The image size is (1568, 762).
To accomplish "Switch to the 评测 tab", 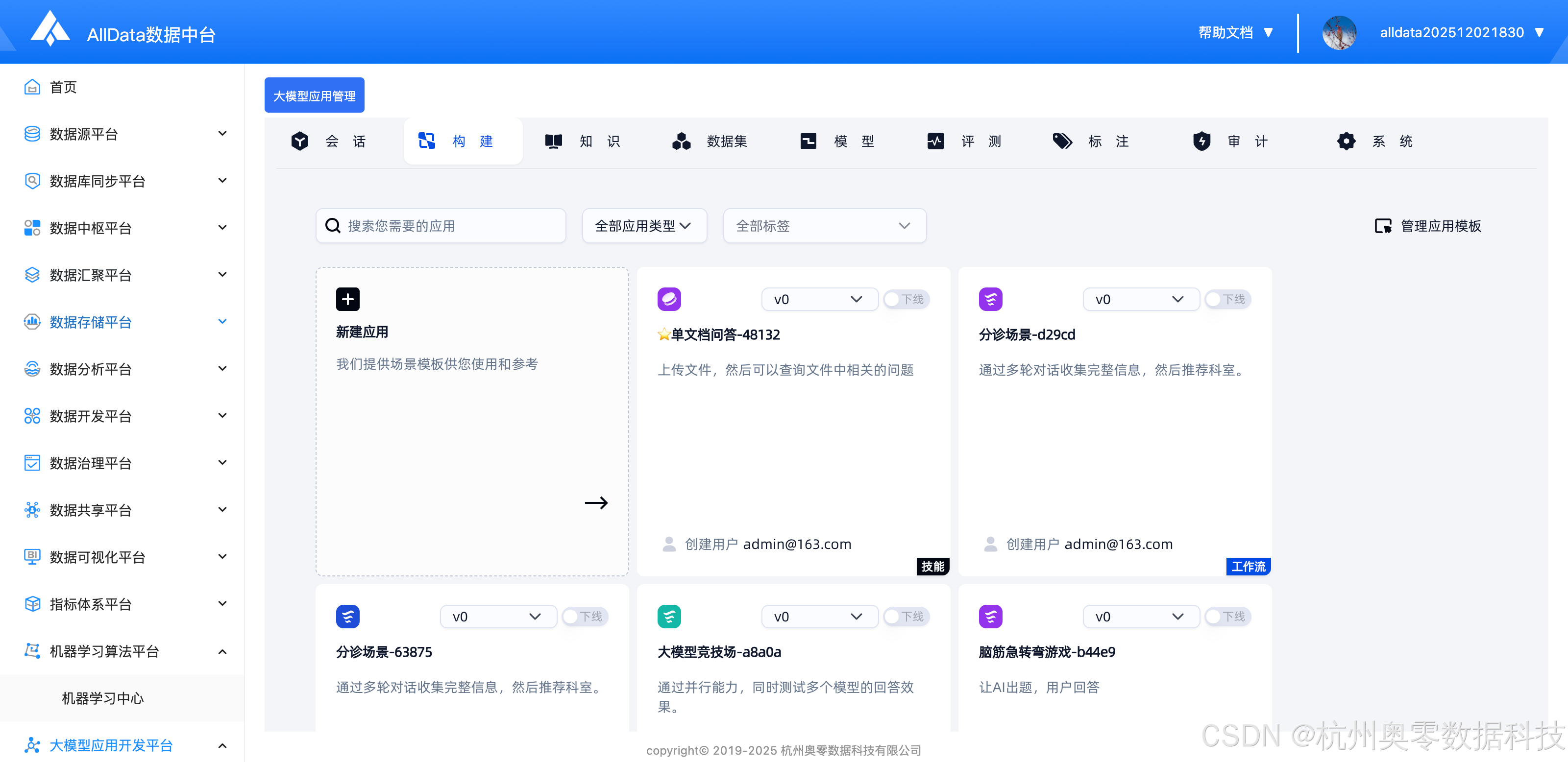I will [965, 142].
